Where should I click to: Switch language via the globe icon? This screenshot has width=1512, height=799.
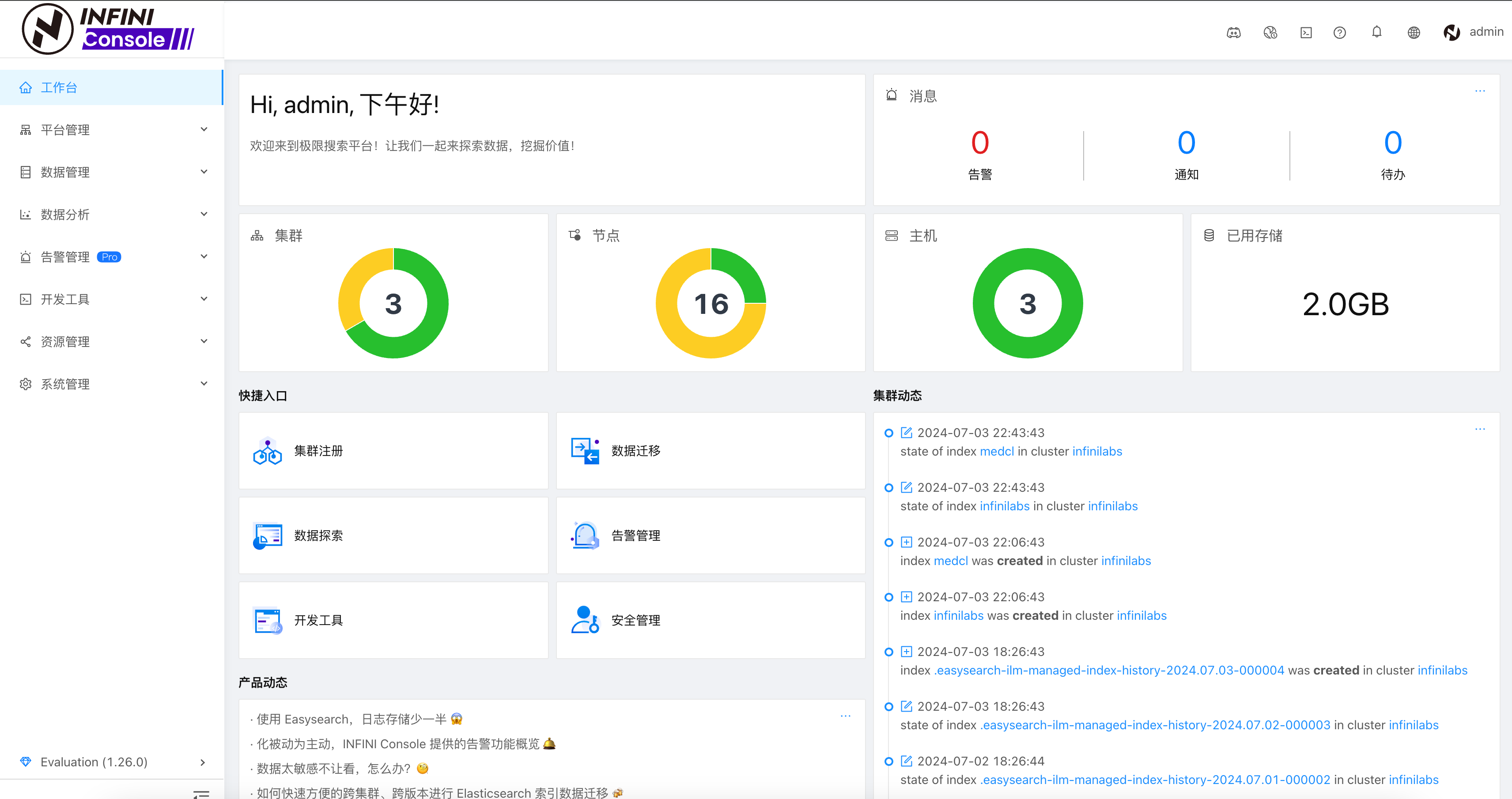(1414, 33)
